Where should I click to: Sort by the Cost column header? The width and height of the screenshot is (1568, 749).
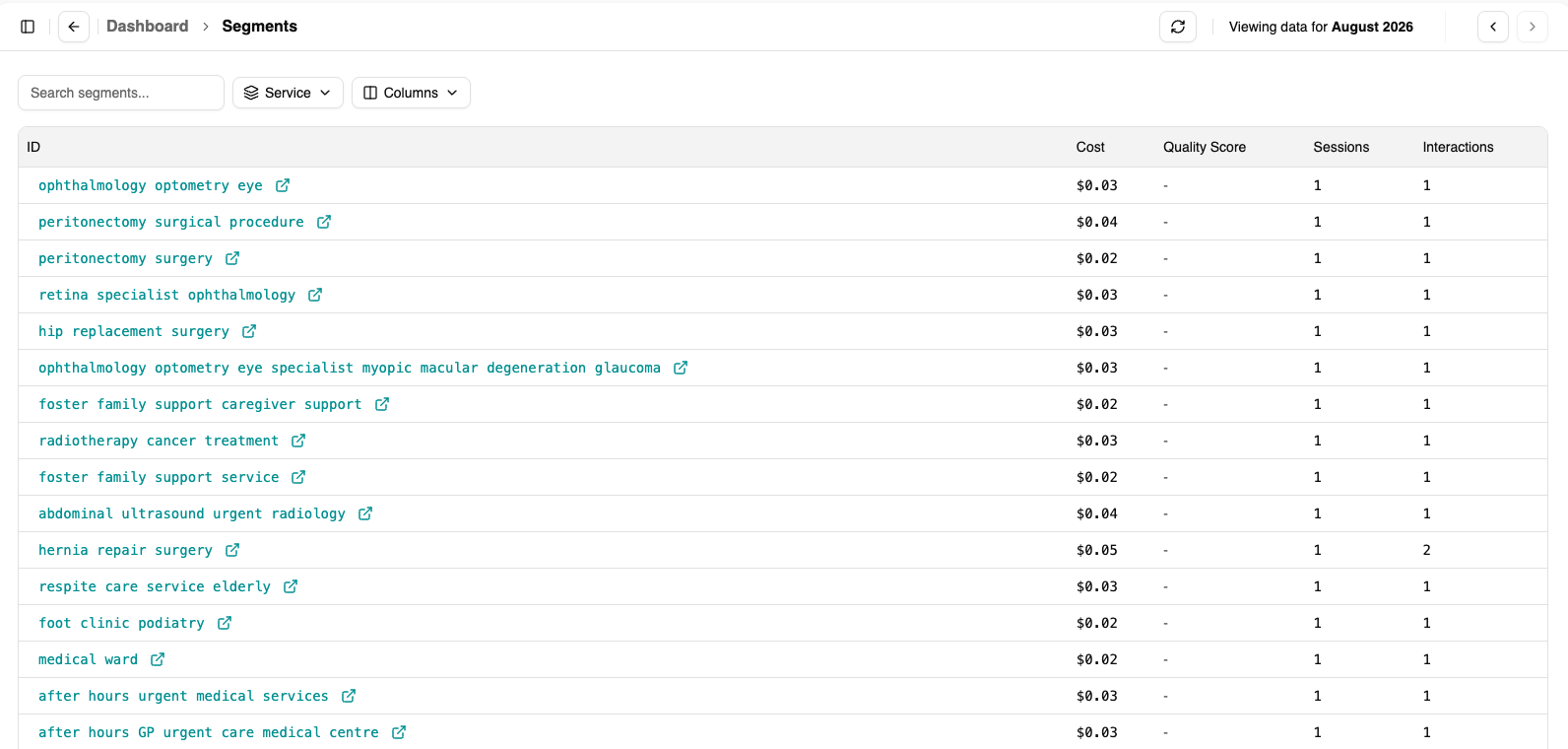(1090, 147)
